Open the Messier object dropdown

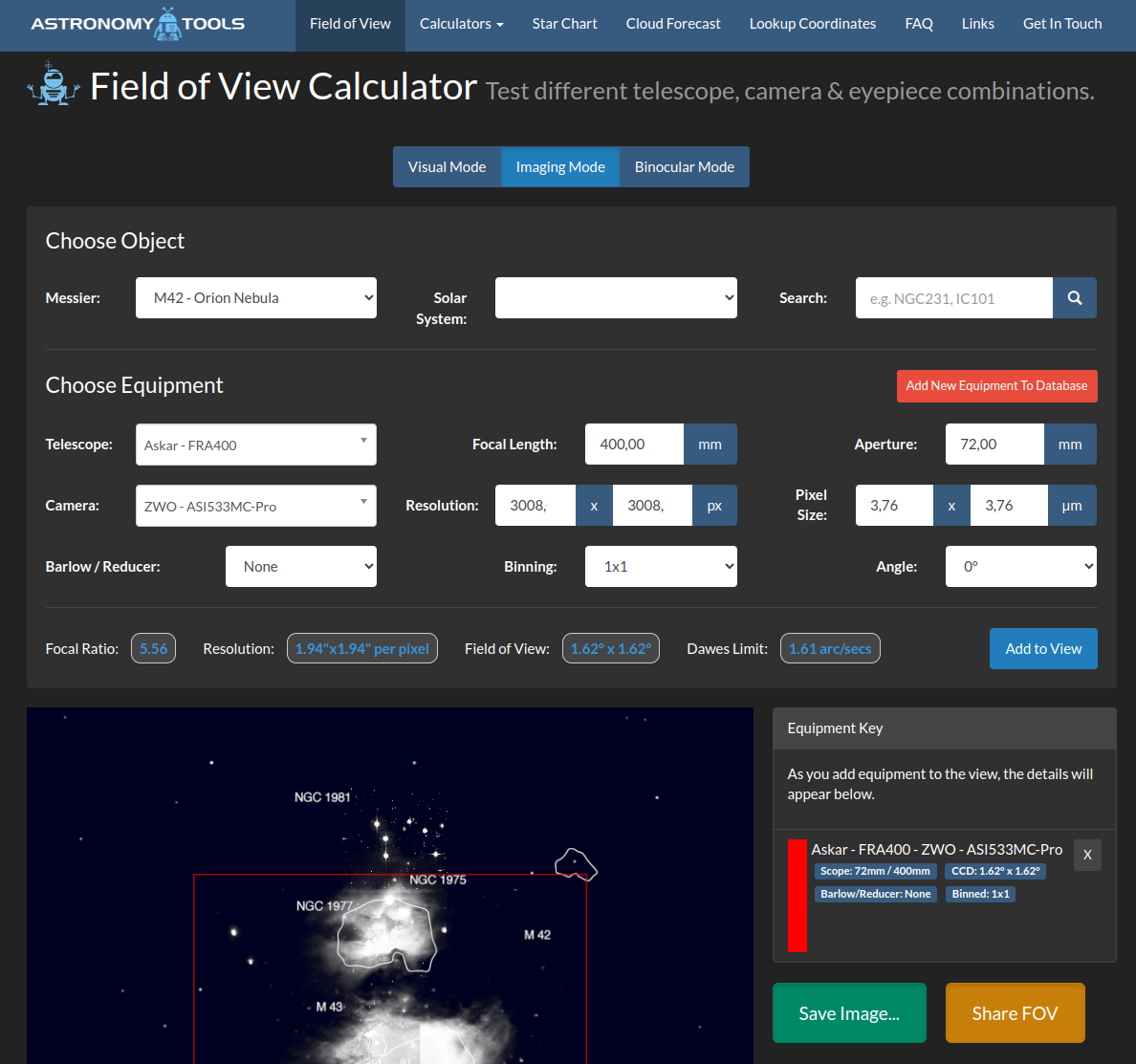(x=255, y=297)
